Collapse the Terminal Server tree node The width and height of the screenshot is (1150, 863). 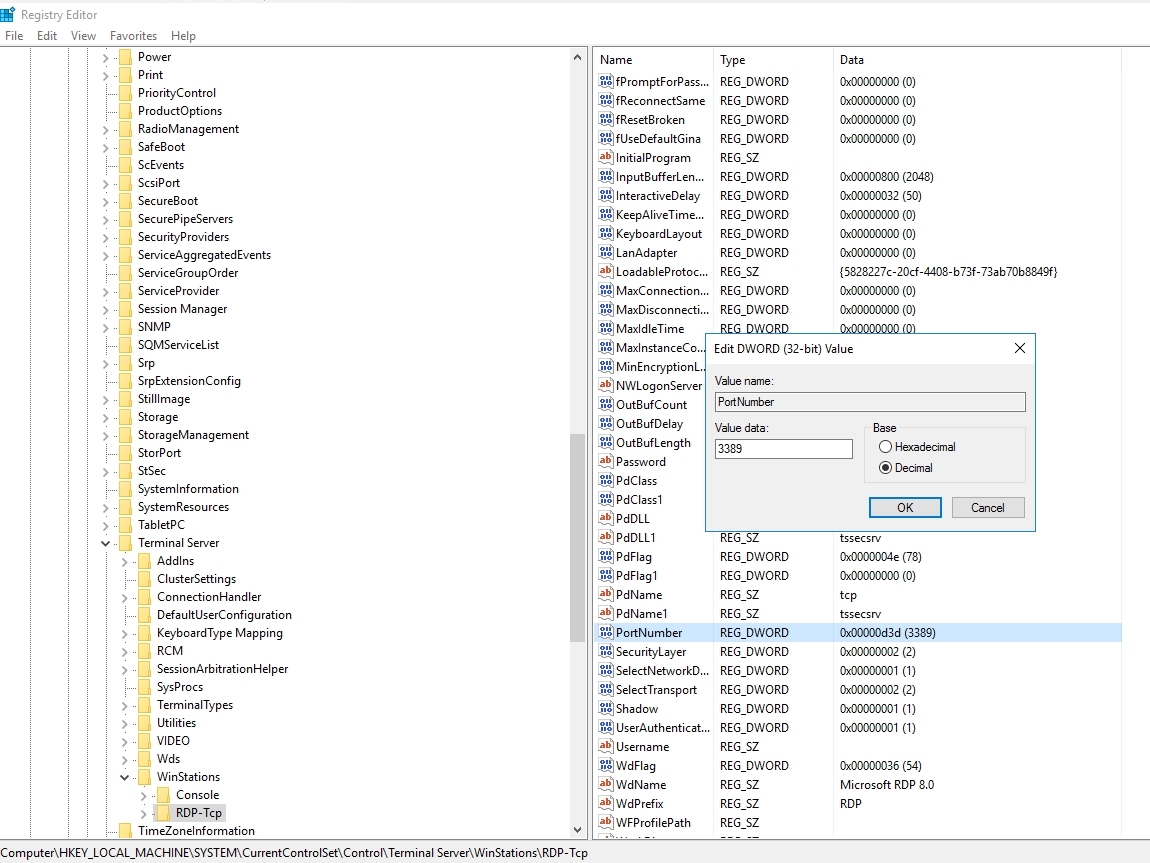tap(105, 542)
